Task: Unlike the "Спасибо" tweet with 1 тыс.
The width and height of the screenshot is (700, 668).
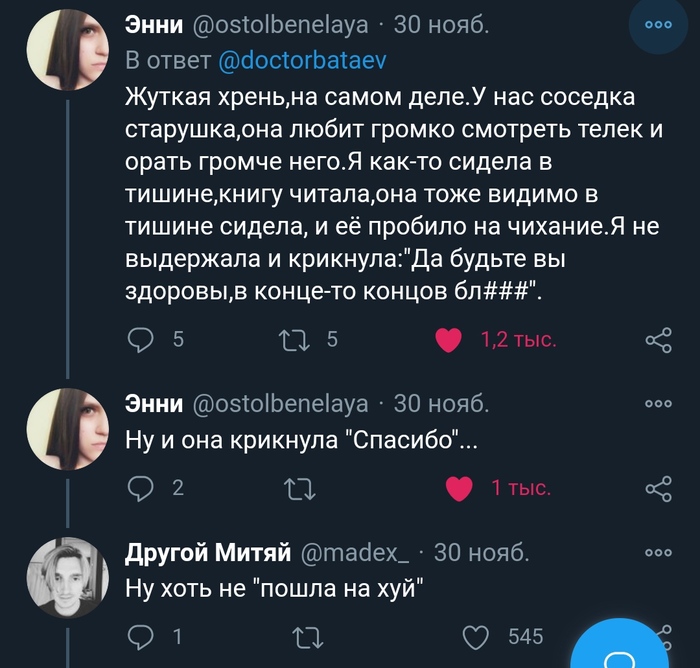Action: (x=459, y=488)
